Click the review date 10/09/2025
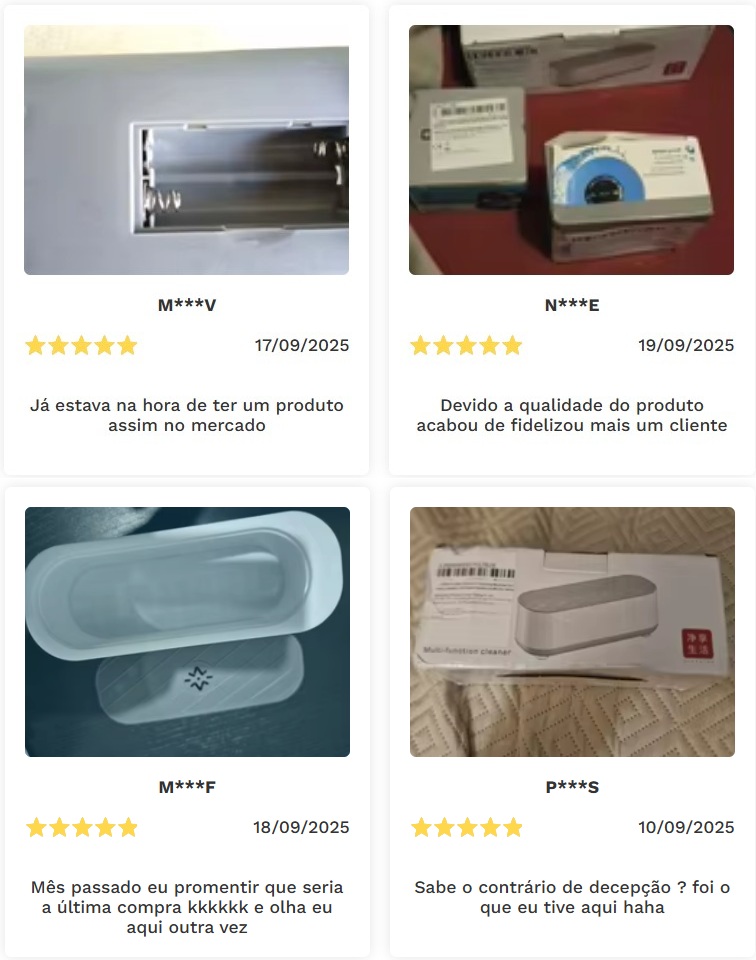756x960 pixels. tap(686, 827)
